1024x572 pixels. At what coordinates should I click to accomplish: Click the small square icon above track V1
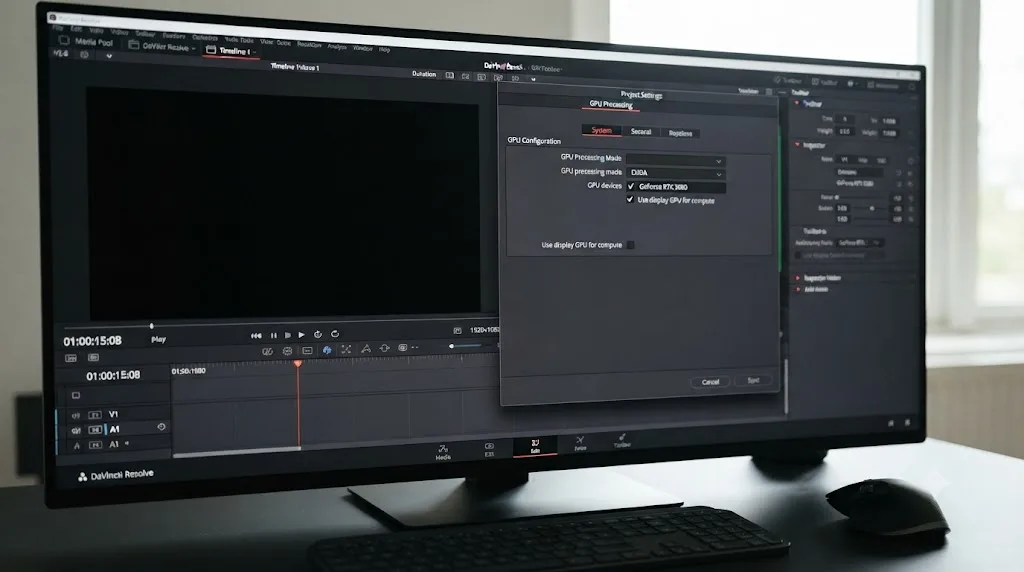tap(76, 396)
